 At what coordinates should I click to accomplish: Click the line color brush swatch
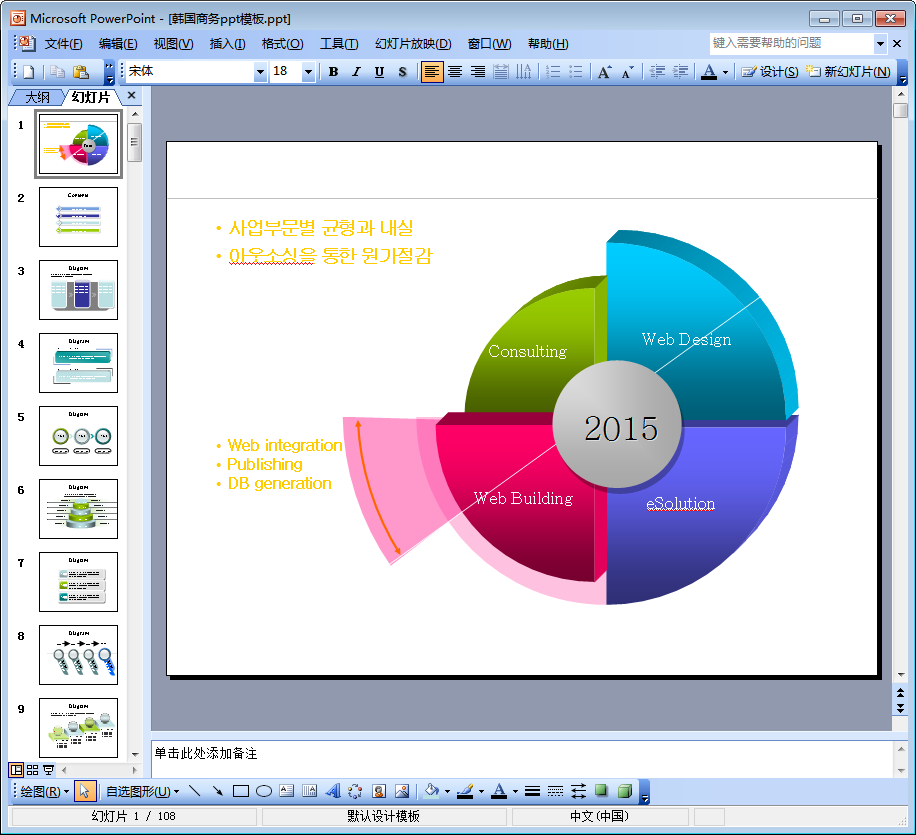click(x=466, y=791)
